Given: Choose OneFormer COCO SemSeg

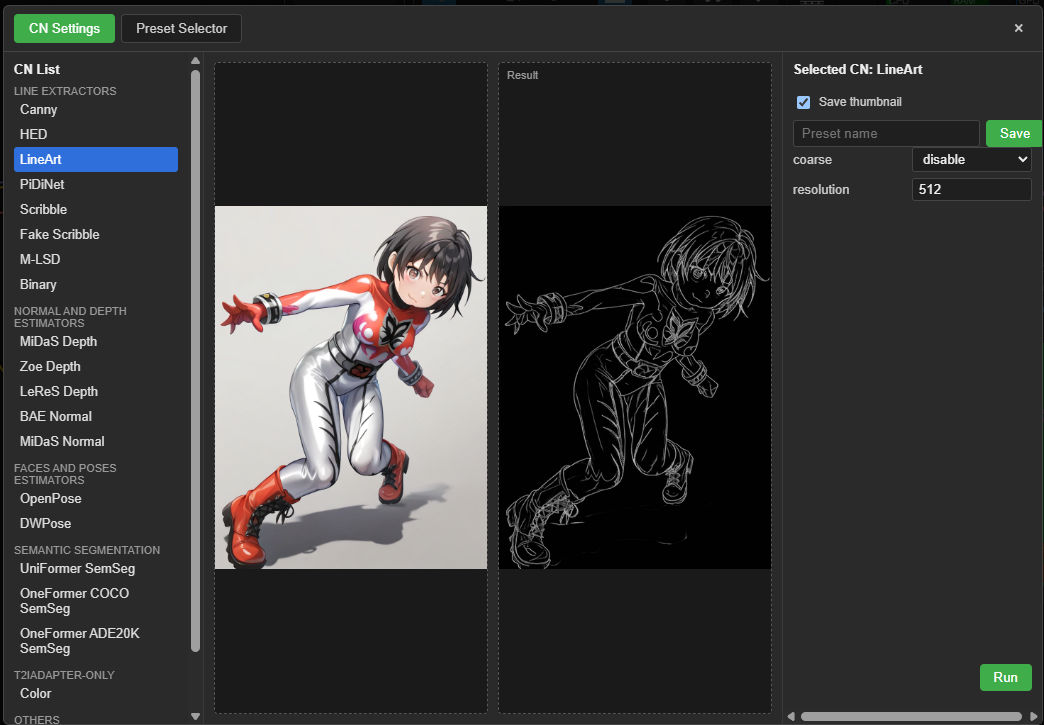Looking at the screenshot, I should (x=96, y=601).
